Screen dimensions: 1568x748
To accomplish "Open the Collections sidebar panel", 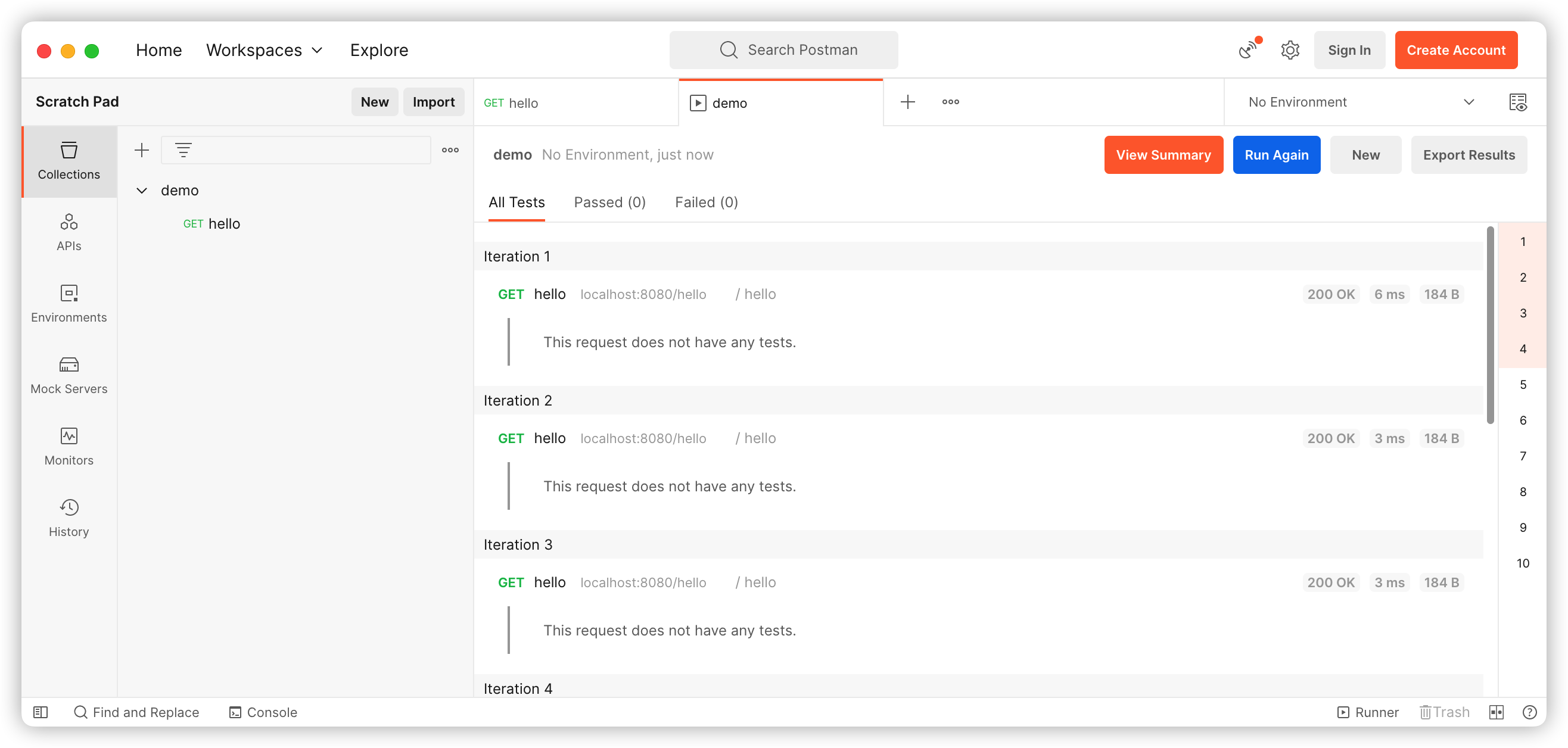I will [69, 161].
